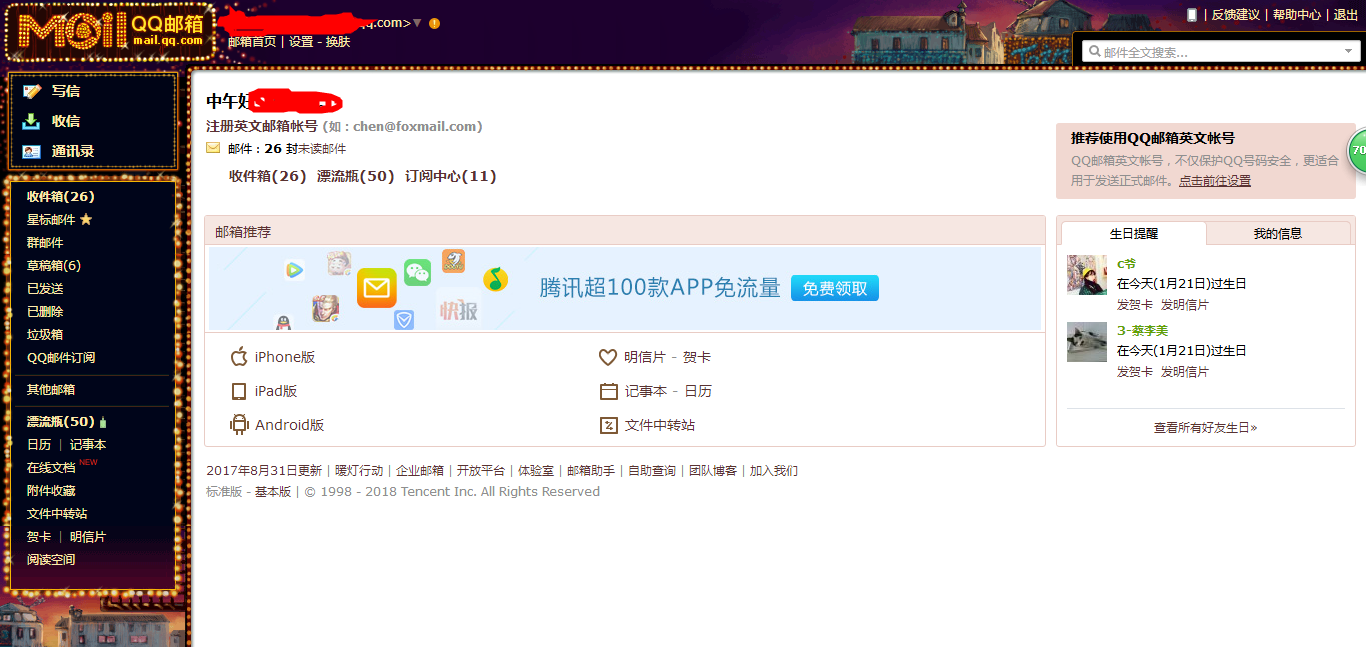
Task: Click the orange warning icon near email address
Action: pyautogui.click(x=434, y=23)
